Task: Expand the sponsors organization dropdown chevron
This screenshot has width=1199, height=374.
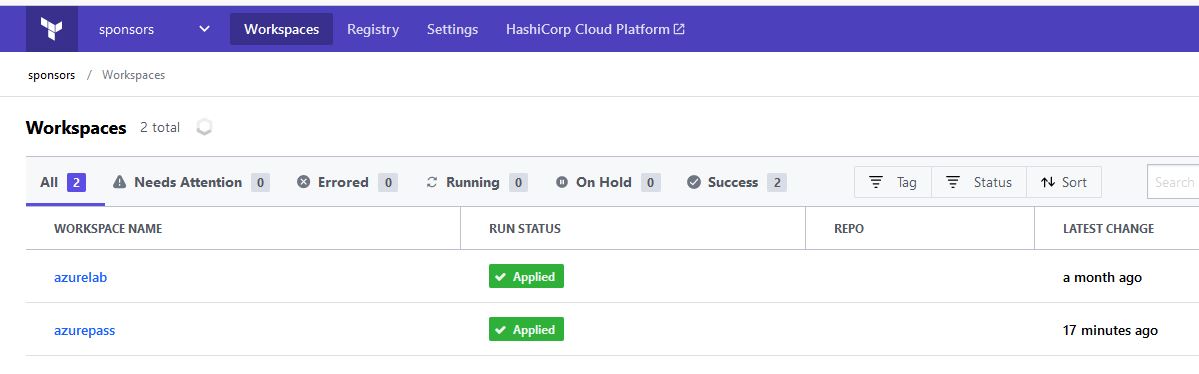Action: click(x=204, y=29)
